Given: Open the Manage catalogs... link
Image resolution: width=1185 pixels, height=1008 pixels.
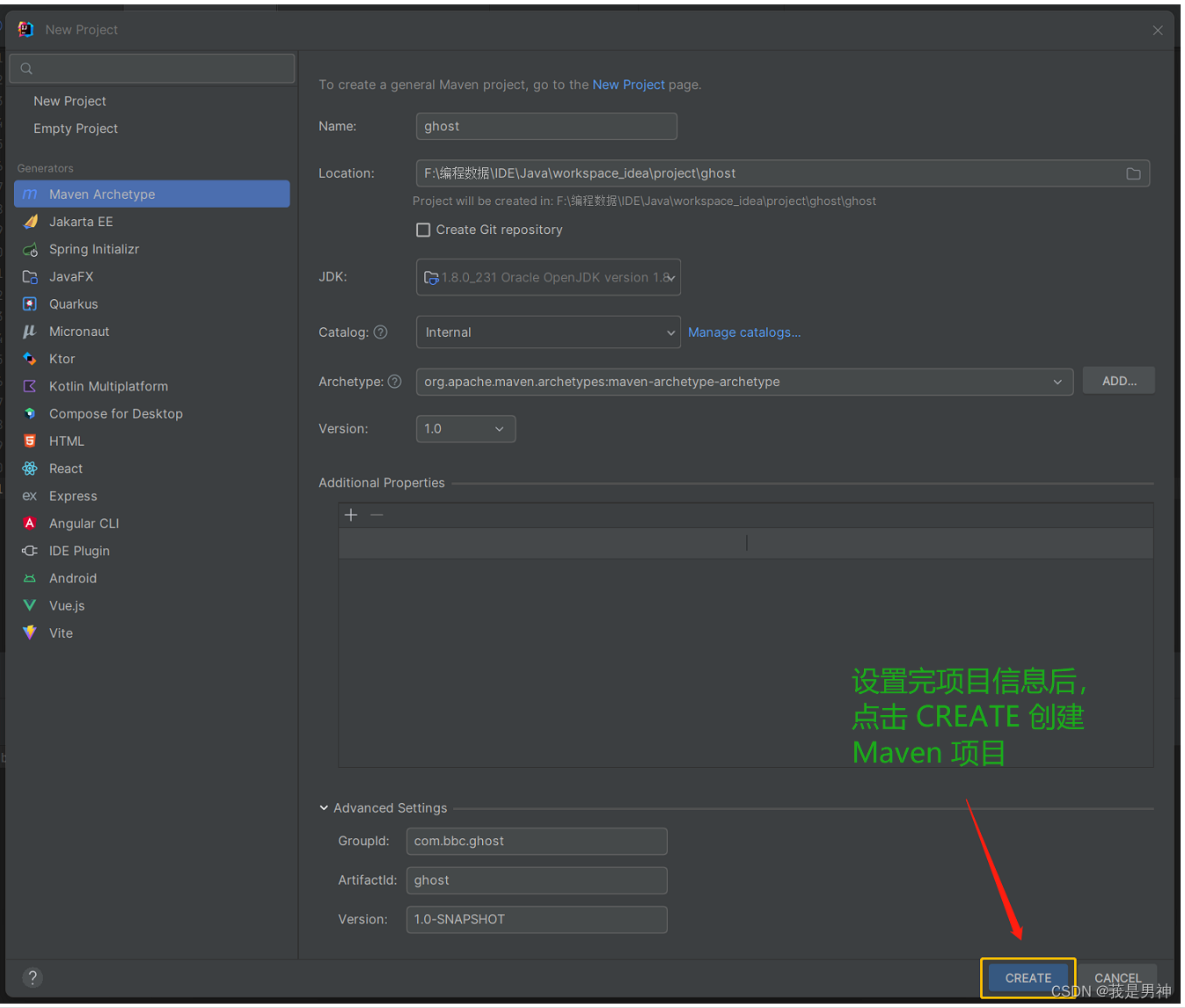Looking at the screenshot, I should tap(744, 332).
